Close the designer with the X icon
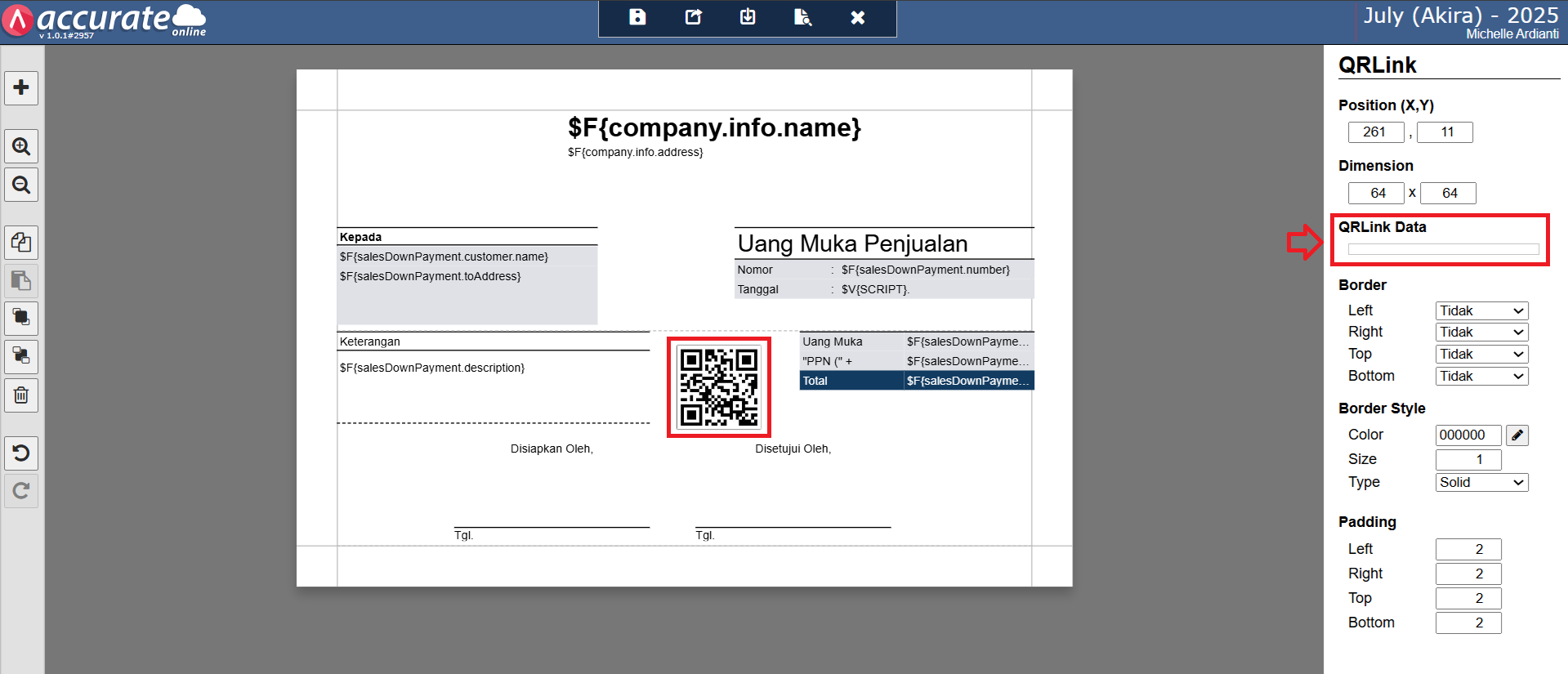1568x674 pixels. [x=857, y=17]
